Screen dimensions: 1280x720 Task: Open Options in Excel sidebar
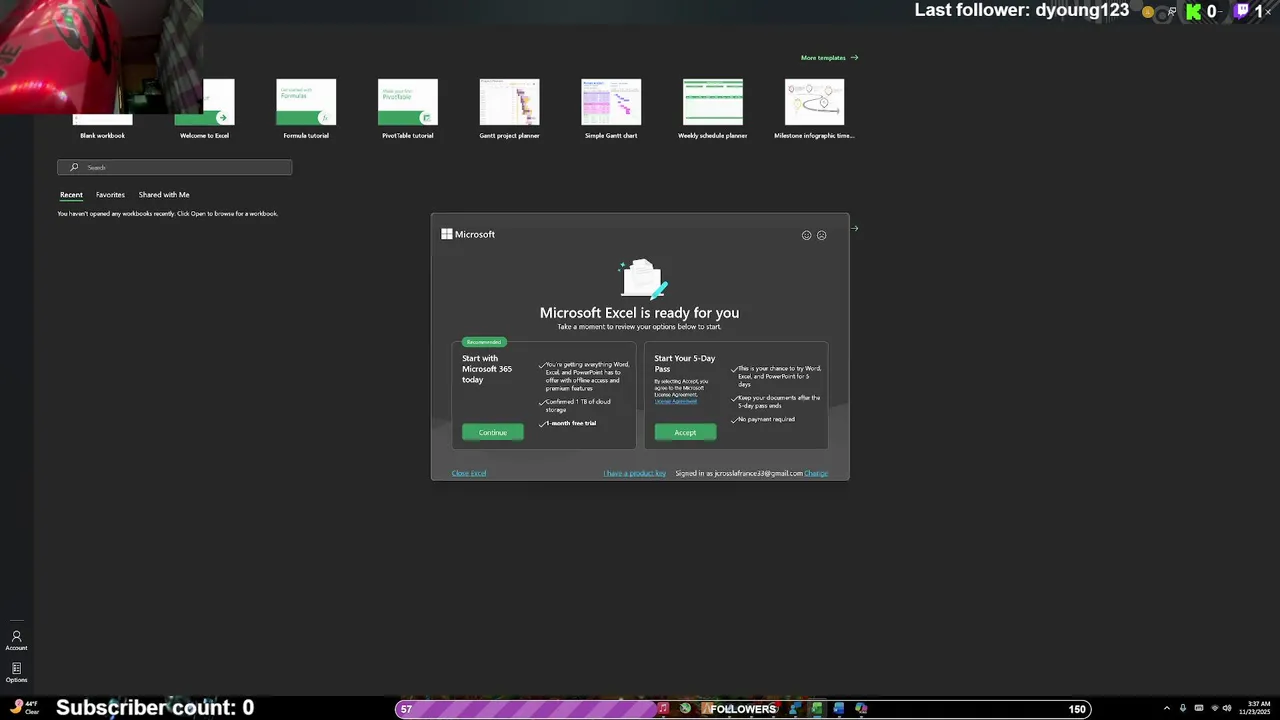click(x=16, y=672)
